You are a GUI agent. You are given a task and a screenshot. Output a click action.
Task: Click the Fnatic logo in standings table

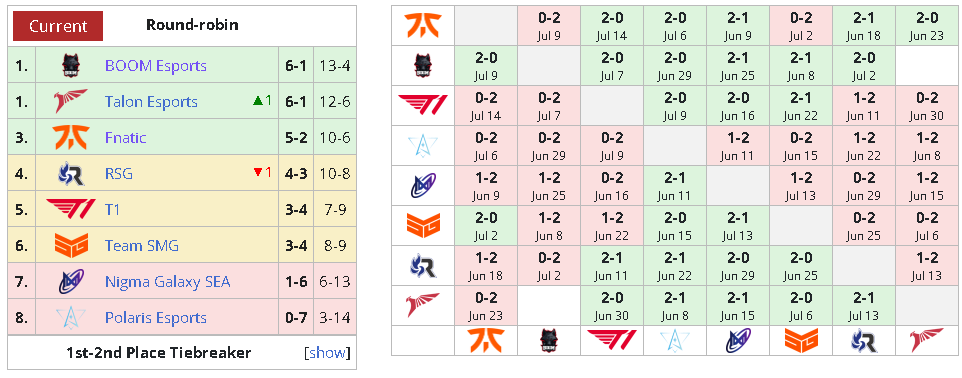(x=71, y=137)
